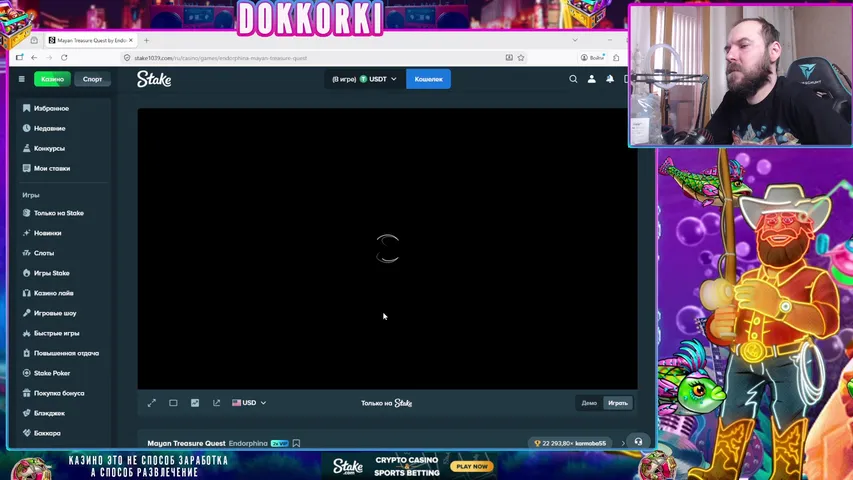Select the Казино section toggle
Screen dimensions: 853x480
(x=52, y=79)
